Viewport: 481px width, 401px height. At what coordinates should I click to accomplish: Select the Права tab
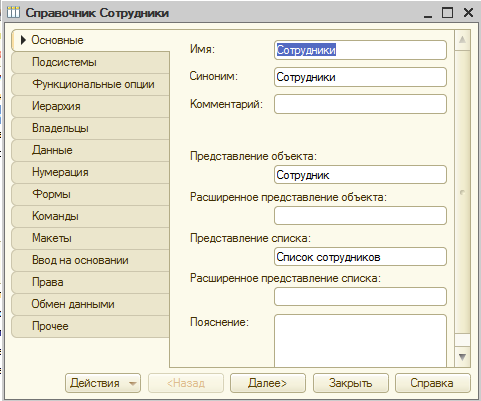90,282
